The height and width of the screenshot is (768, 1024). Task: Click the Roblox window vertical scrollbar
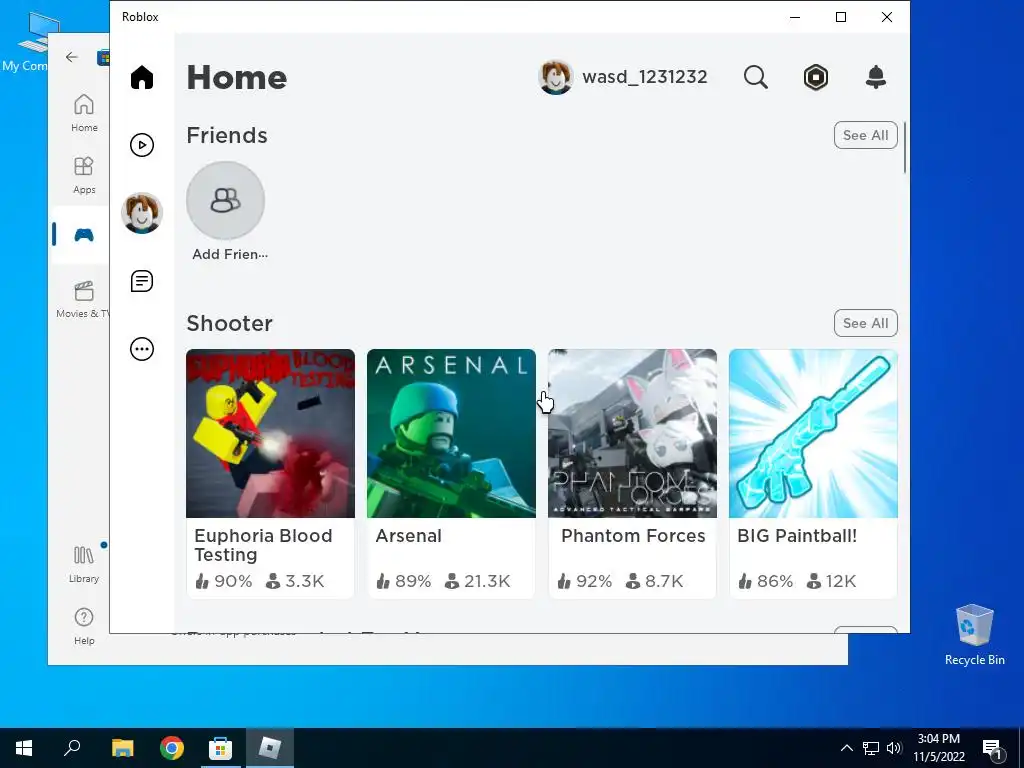905,148
